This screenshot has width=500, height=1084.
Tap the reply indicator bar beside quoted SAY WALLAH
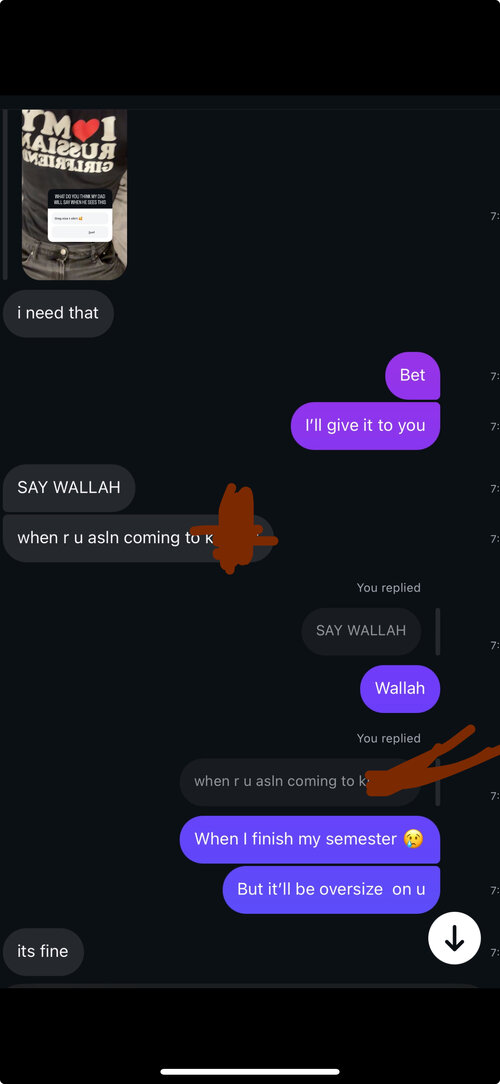tap(438, 631)
